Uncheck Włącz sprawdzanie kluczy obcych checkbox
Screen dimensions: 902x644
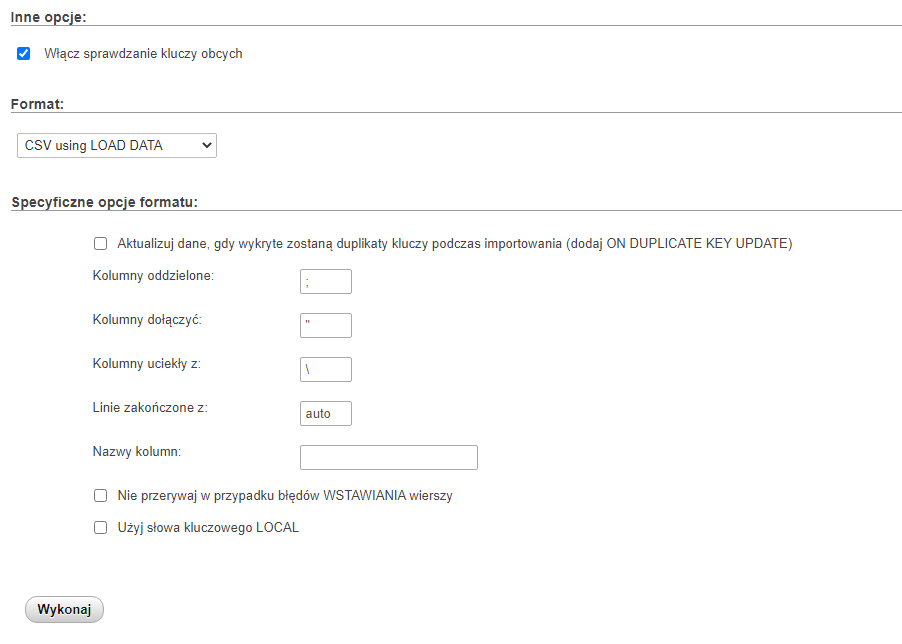24,53
